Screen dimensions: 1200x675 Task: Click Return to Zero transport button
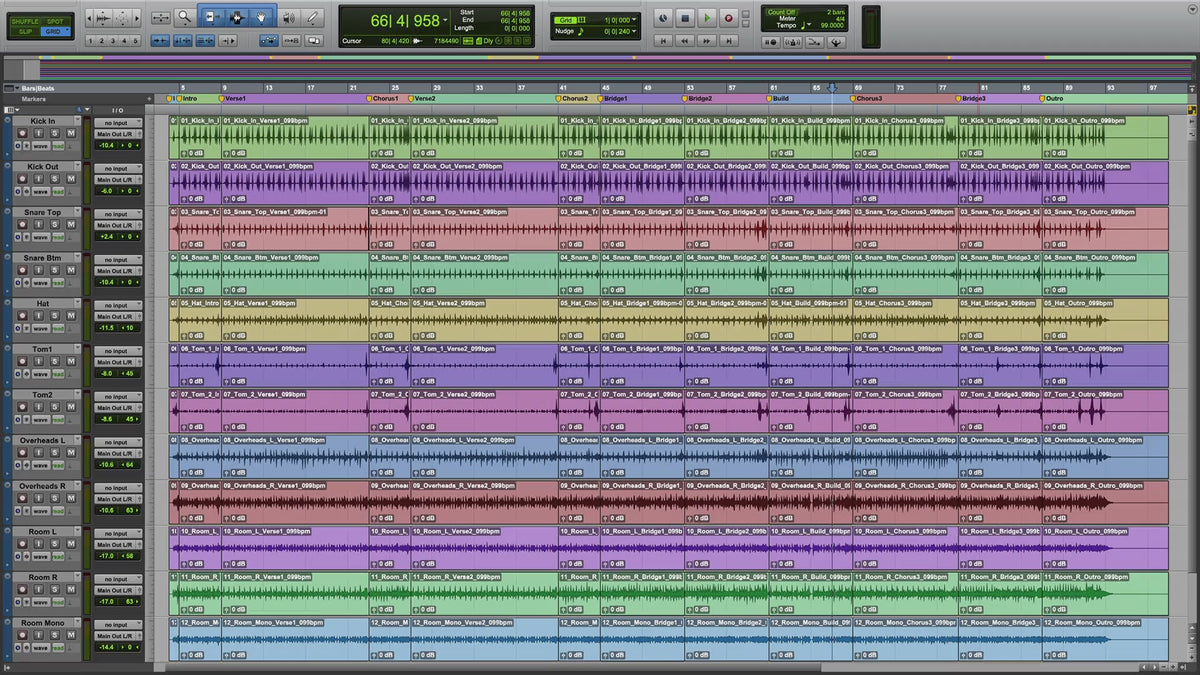click(663, 41)
